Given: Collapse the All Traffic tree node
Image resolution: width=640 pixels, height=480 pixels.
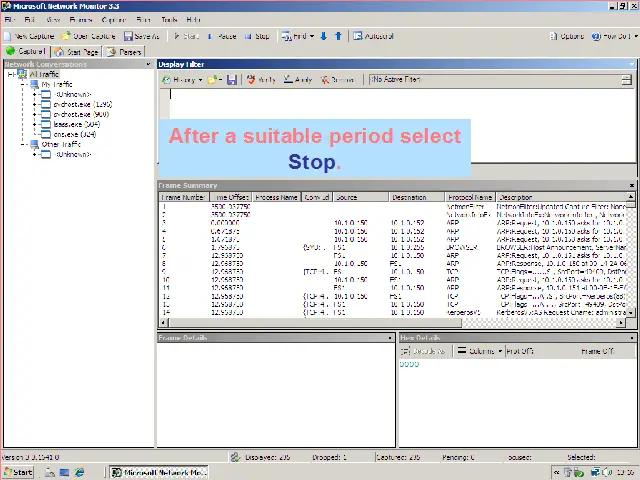Looking at the screenshot, I should (11, 74).
